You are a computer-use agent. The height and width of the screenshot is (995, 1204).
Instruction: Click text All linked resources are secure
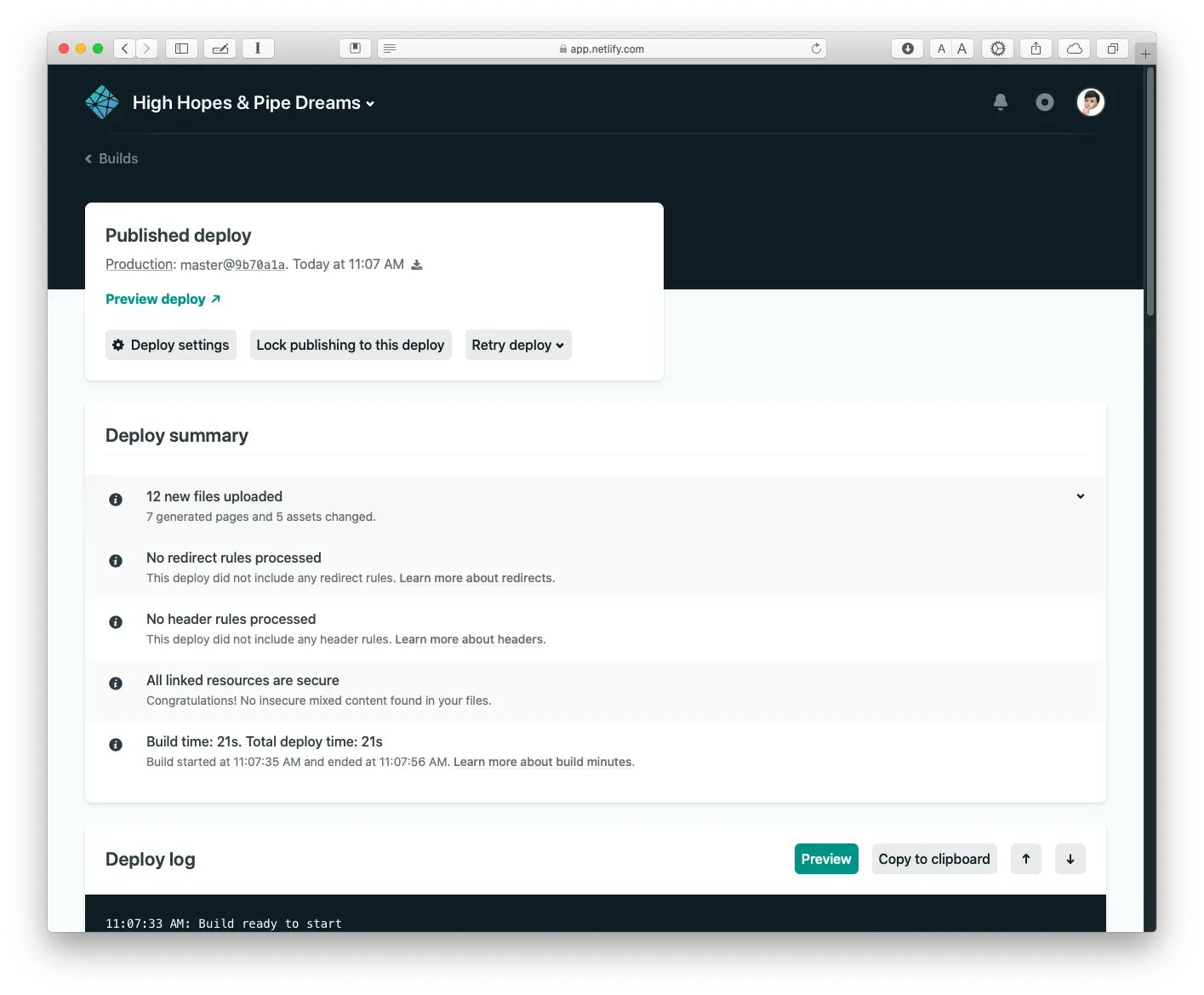pos(243,680)
